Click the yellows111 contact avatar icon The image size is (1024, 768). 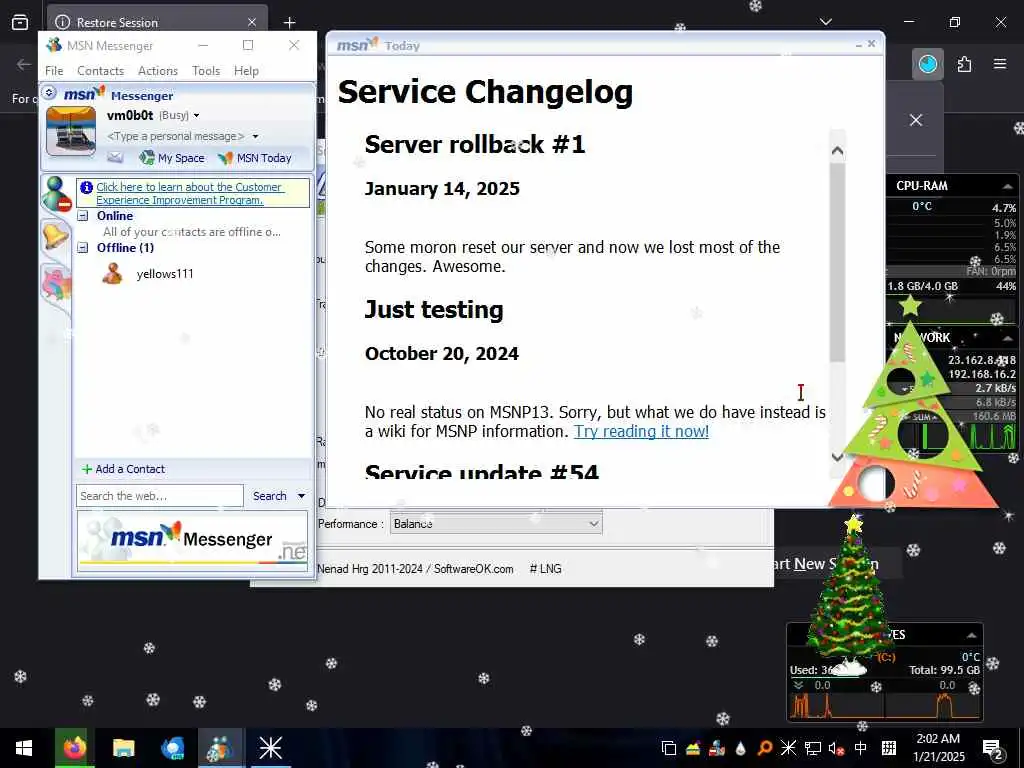pyautogui.click(x=112, y=274)
